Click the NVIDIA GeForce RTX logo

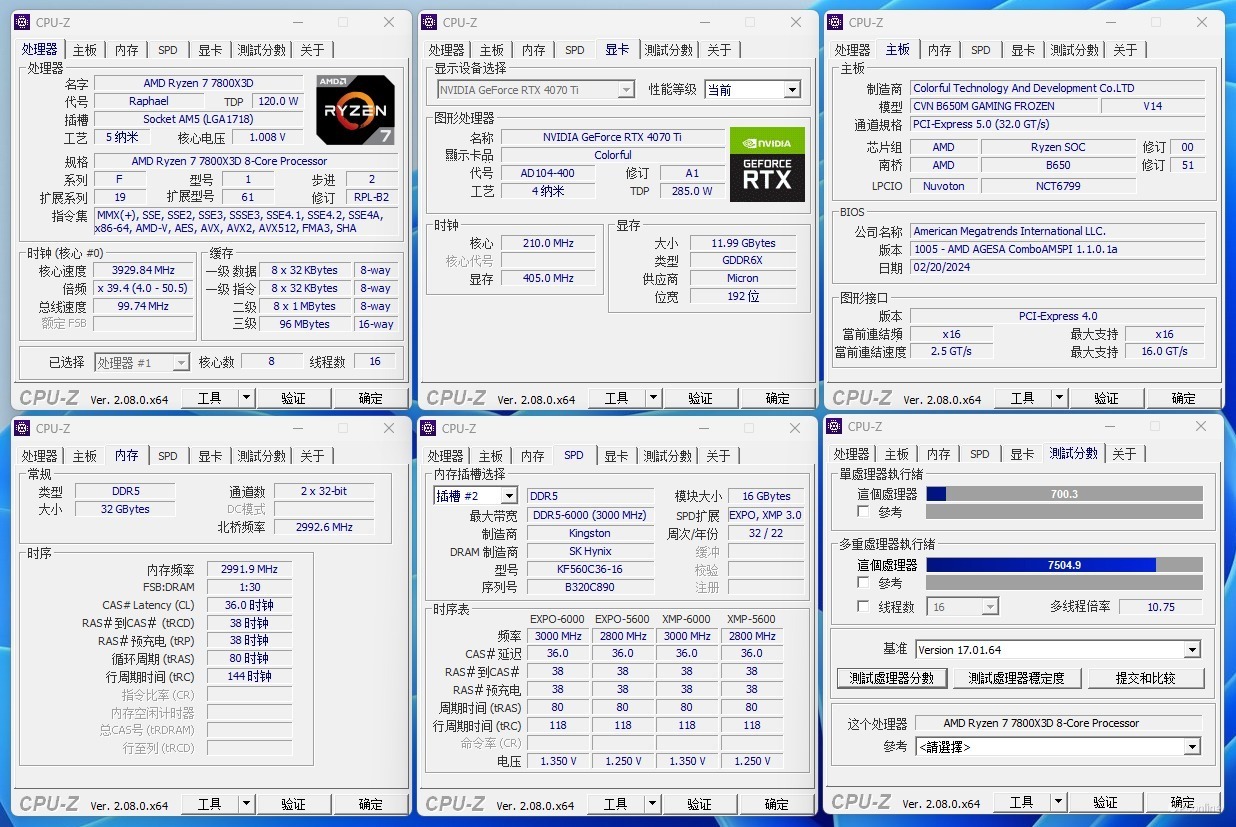pos(767,164)
